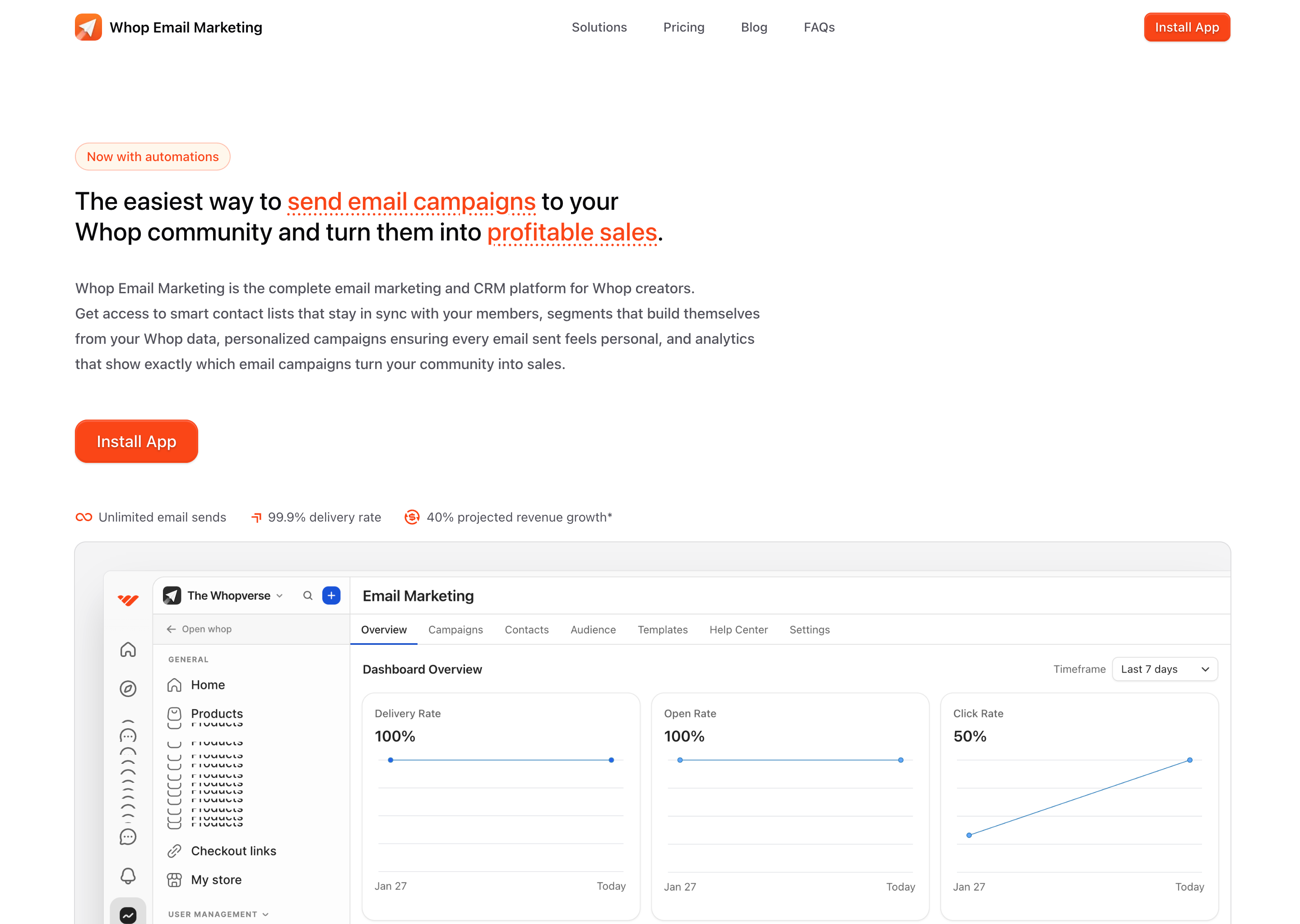Click the arrow icon by 99.9% delivery rate
Image resolution: width=1300 pixels, height=924 pixels.
tap(256, 517)
